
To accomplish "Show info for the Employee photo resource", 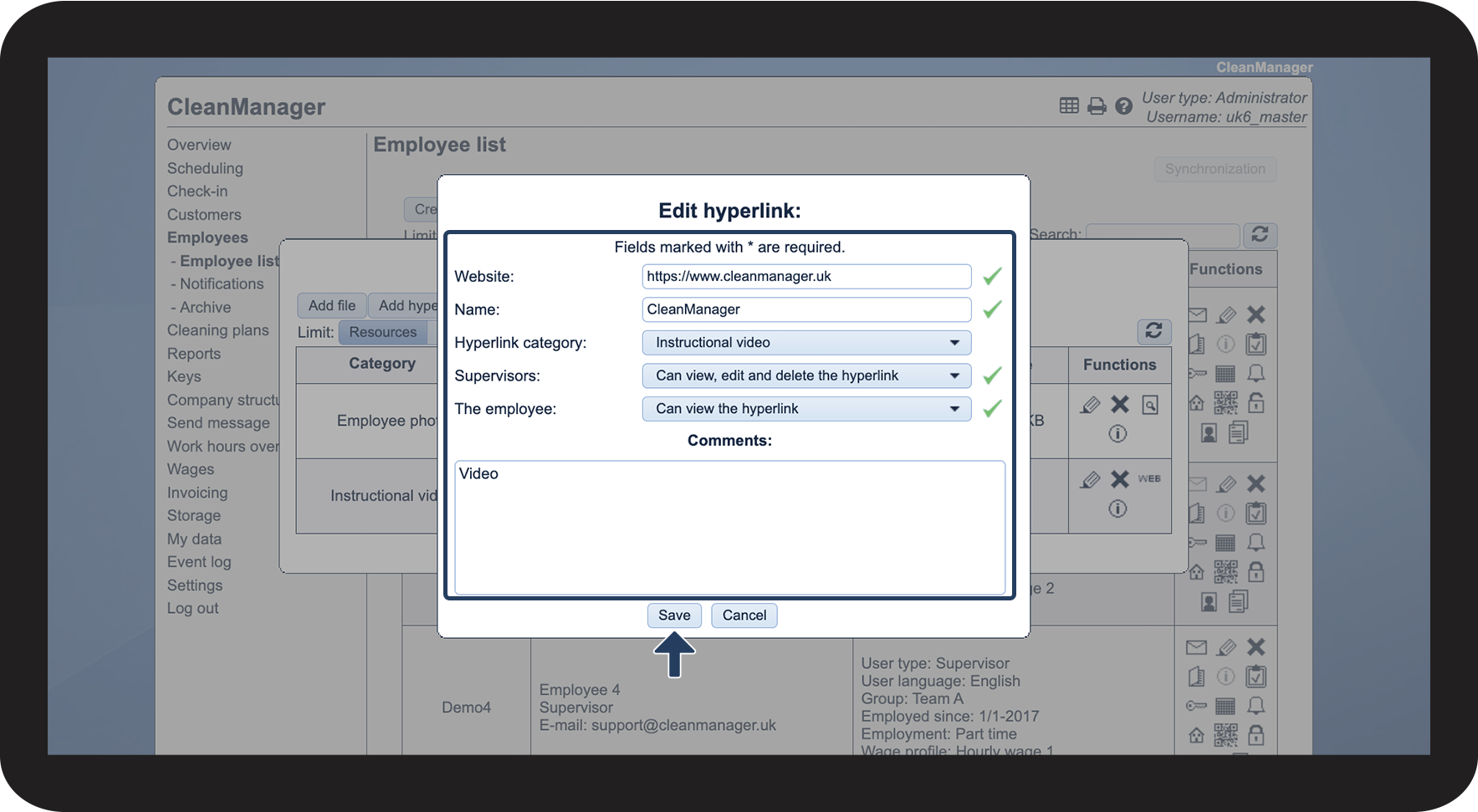I will tap(1117, 434).
